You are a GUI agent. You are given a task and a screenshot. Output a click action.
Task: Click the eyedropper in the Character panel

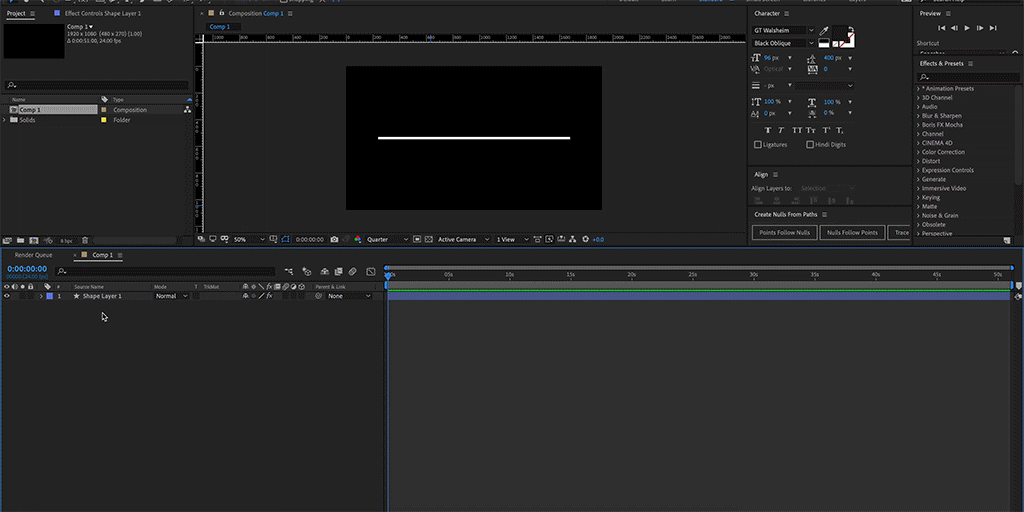[824, 31]
